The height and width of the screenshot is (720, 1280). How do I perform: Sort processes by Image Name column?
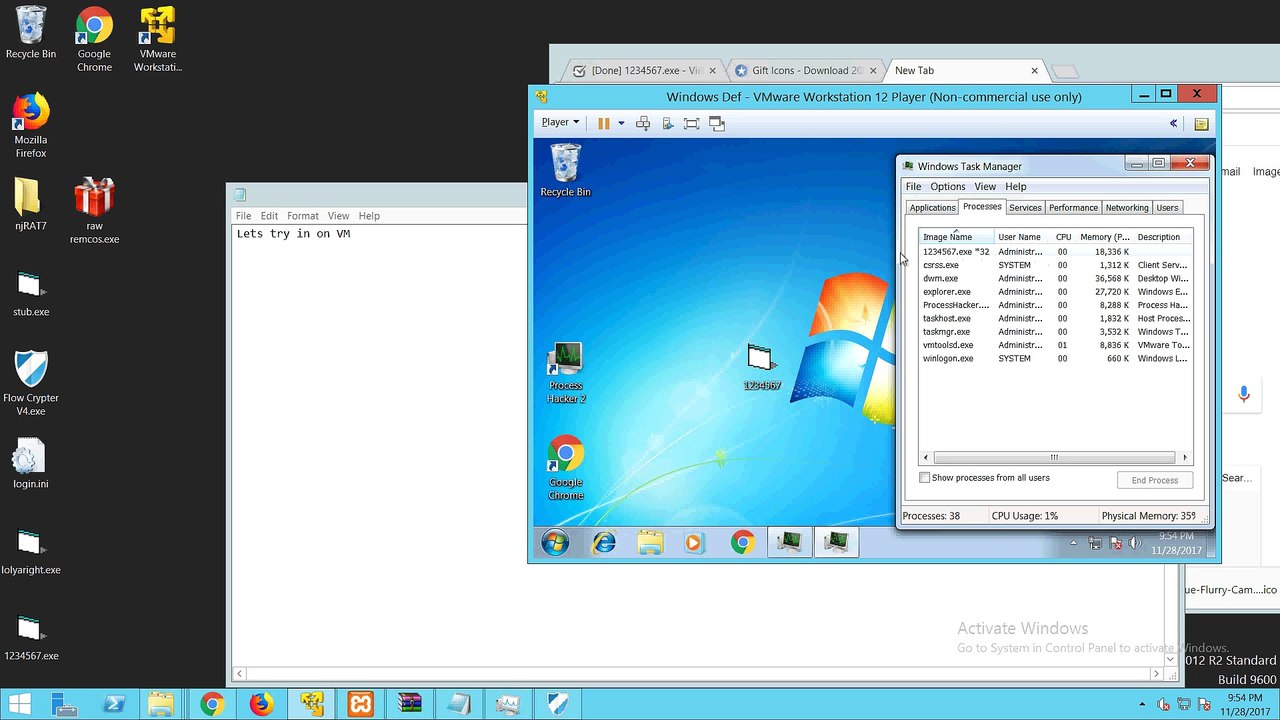(956, 237)
